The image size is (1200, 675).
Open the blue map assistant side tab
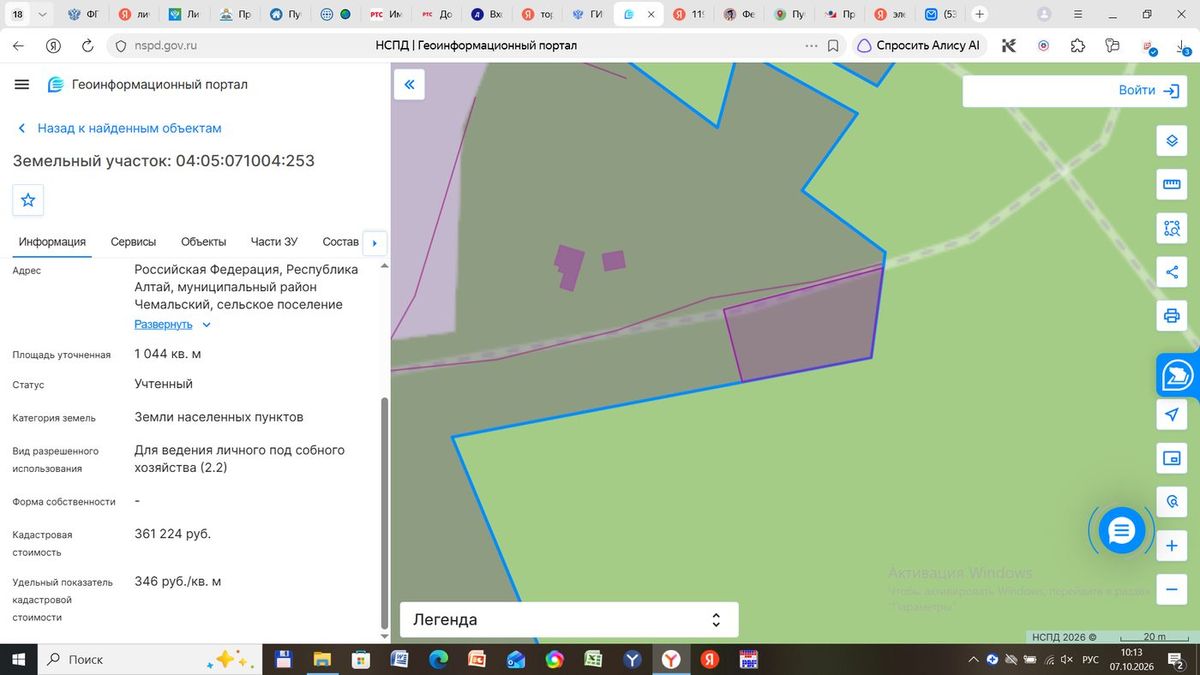point(1178,376)
